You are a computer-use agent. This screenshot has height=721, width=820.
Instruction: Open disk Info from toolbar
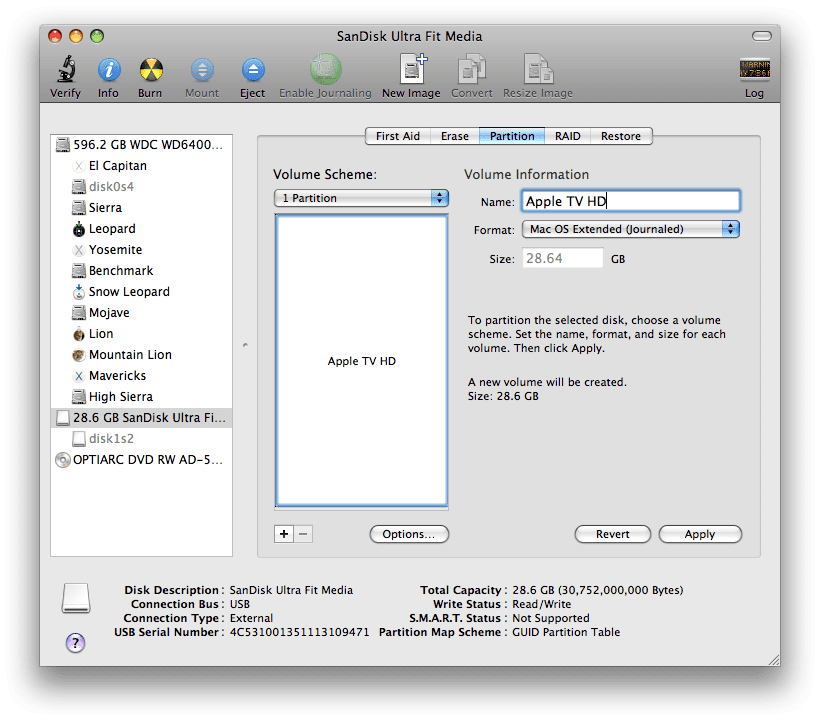point(108,71)
